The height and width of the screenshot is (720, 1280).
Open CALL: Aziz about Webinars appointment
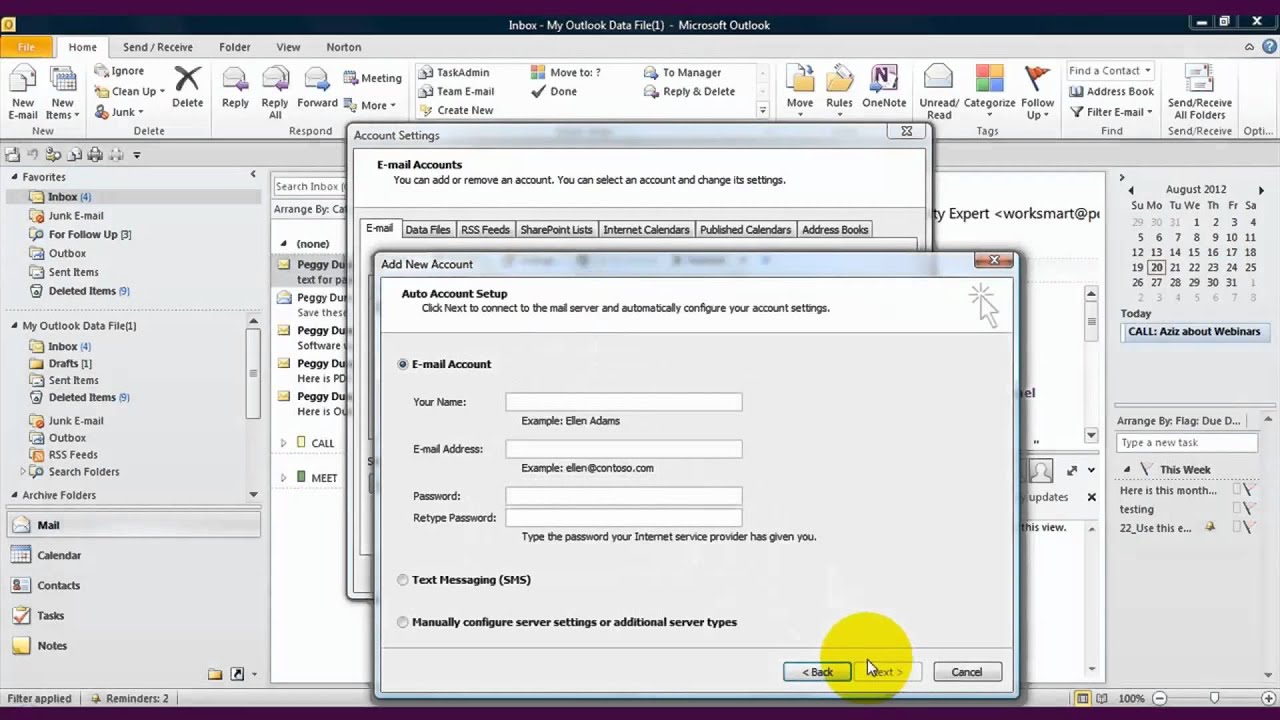coord(1194,332)
